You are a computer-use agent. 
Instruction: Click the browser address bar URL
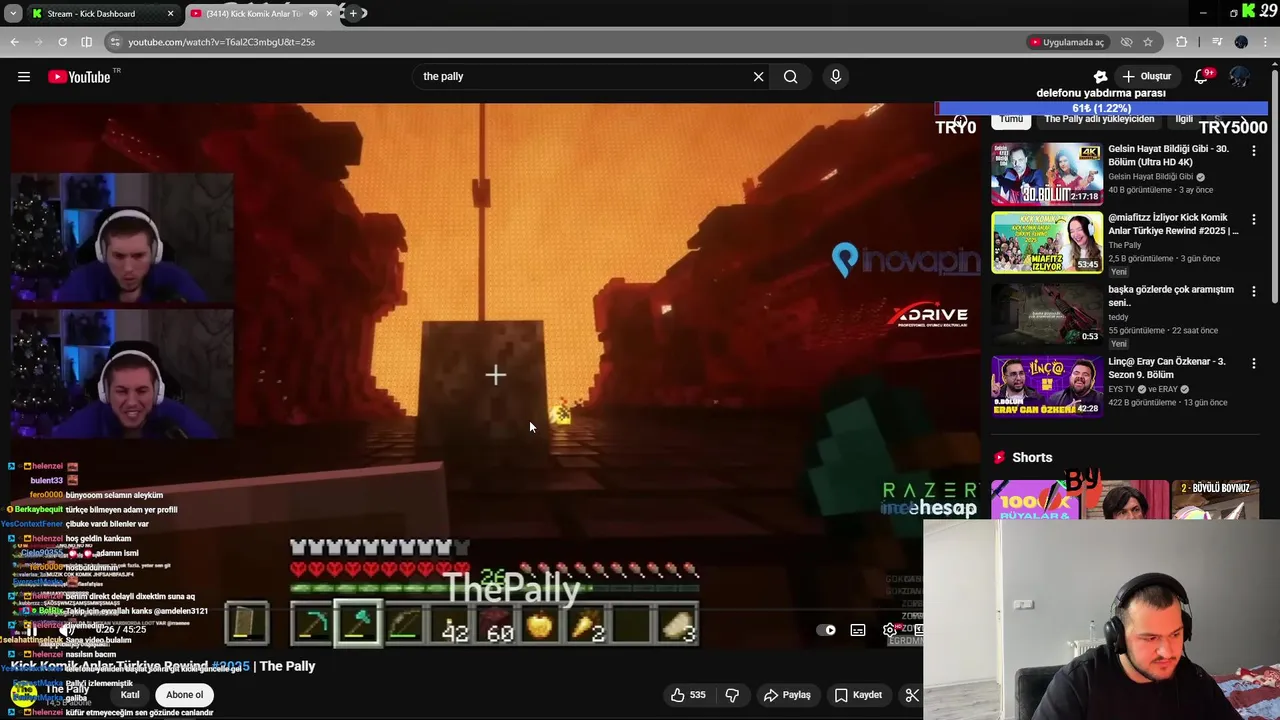(221, 42)
